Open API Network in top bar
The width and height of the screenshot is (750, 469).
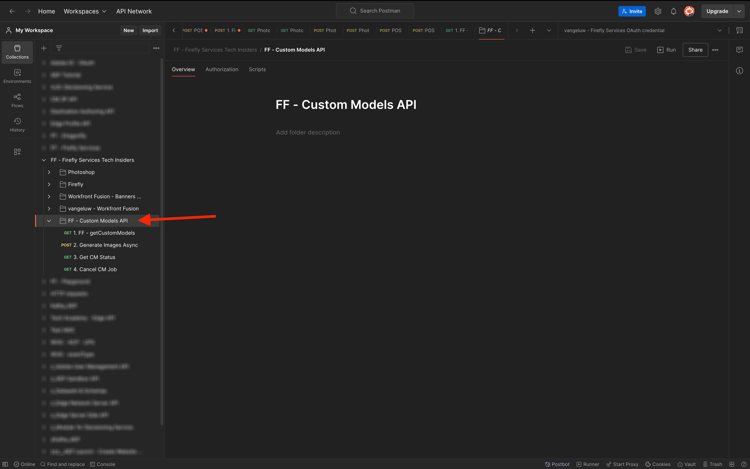pyautogui.click(x=134, y=11)
